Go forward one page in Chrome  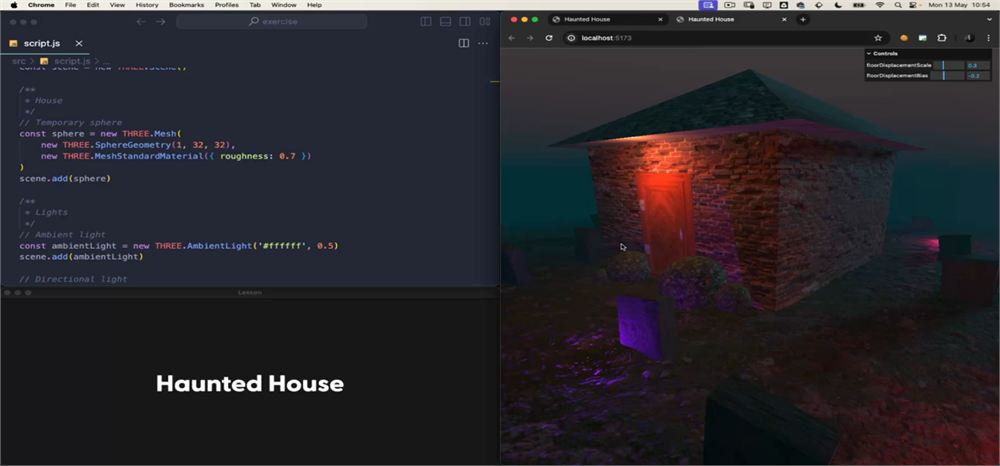tap(530, 38)
